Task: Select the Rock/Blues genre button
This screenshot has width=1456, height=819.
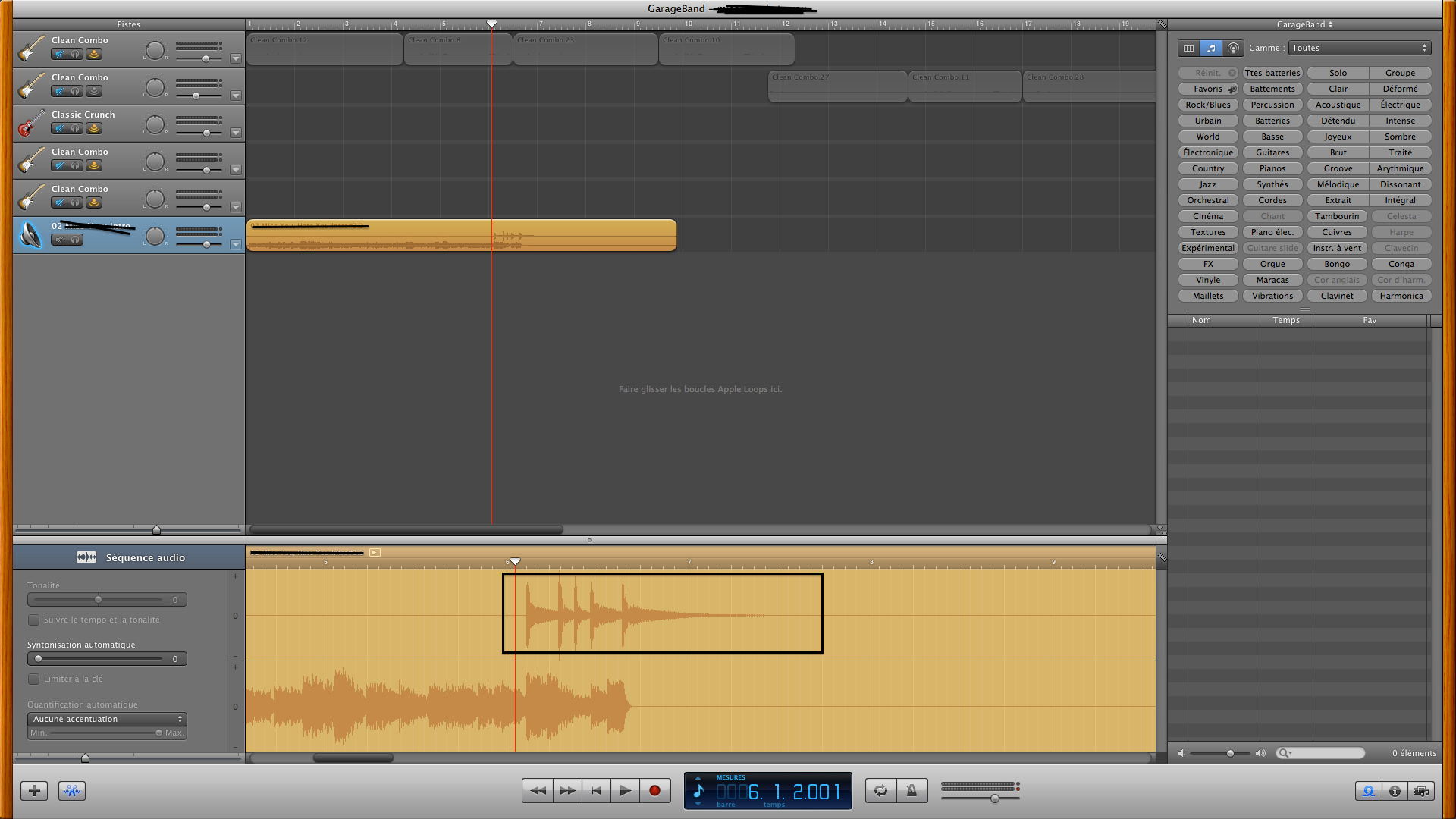Action: pyautogui.click(x=1207, y=105)
